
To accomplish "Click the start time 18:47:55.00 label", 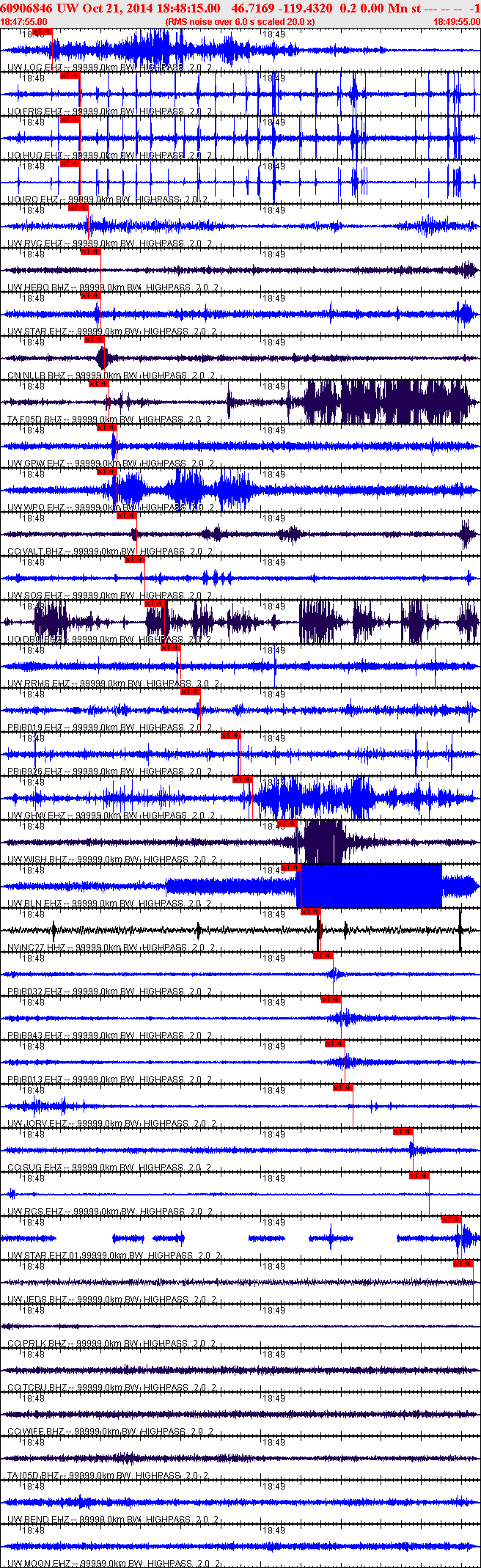I will 23,22.
